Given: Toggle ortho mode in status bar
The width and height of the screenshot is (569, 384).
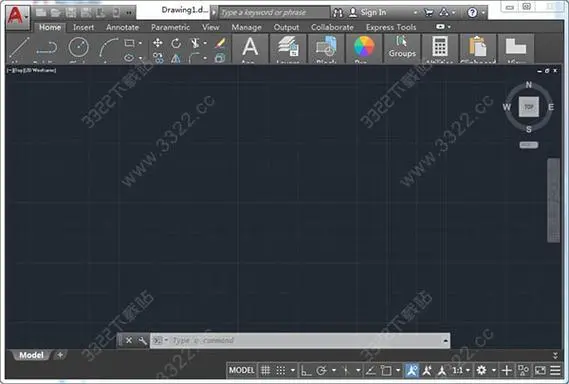Looking at the screenshot, I should (x=306, y=370).
